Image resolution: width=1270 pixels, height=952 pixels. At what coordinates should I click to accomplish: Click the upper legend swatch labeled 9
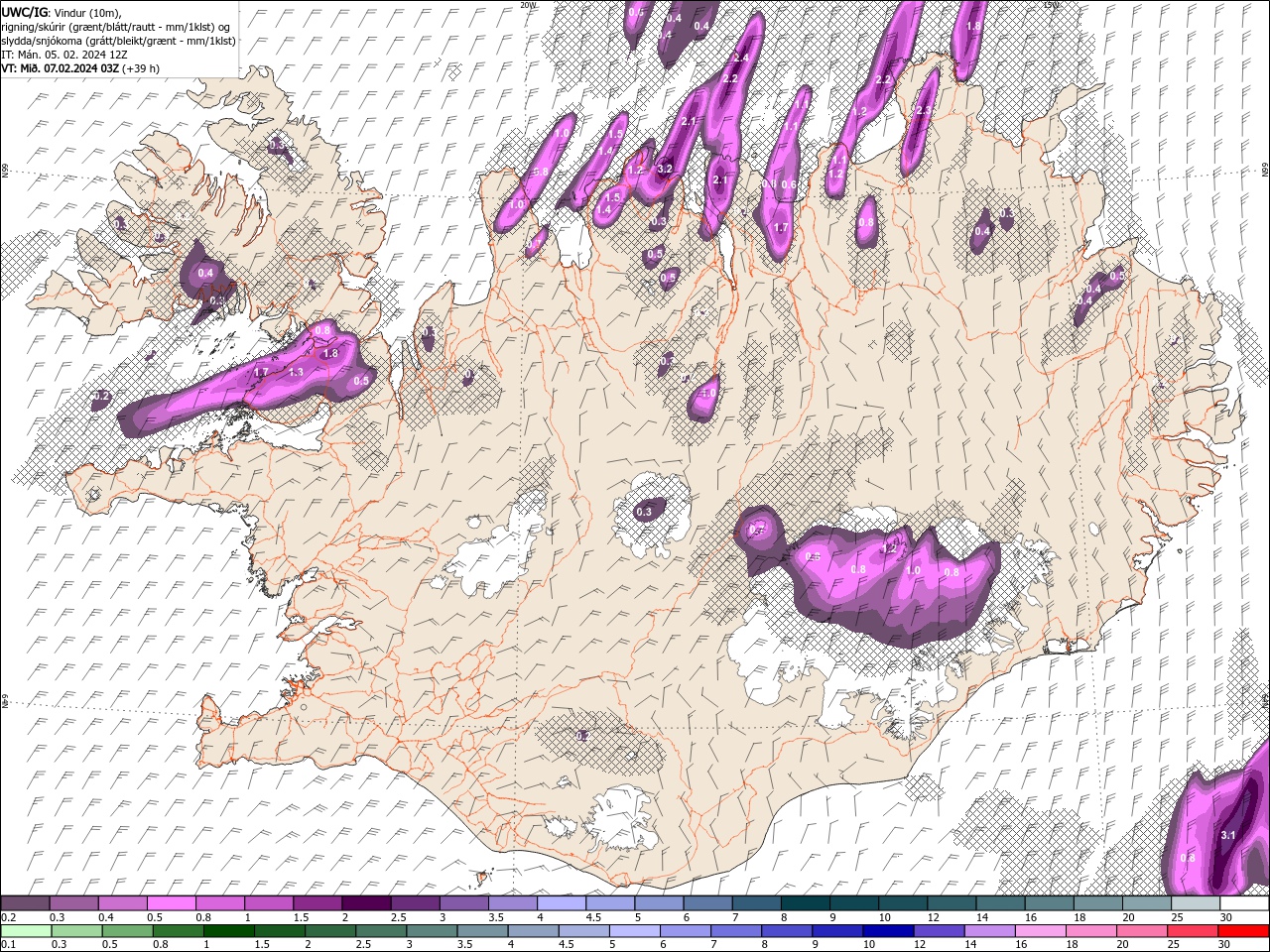tap(853, 903)
